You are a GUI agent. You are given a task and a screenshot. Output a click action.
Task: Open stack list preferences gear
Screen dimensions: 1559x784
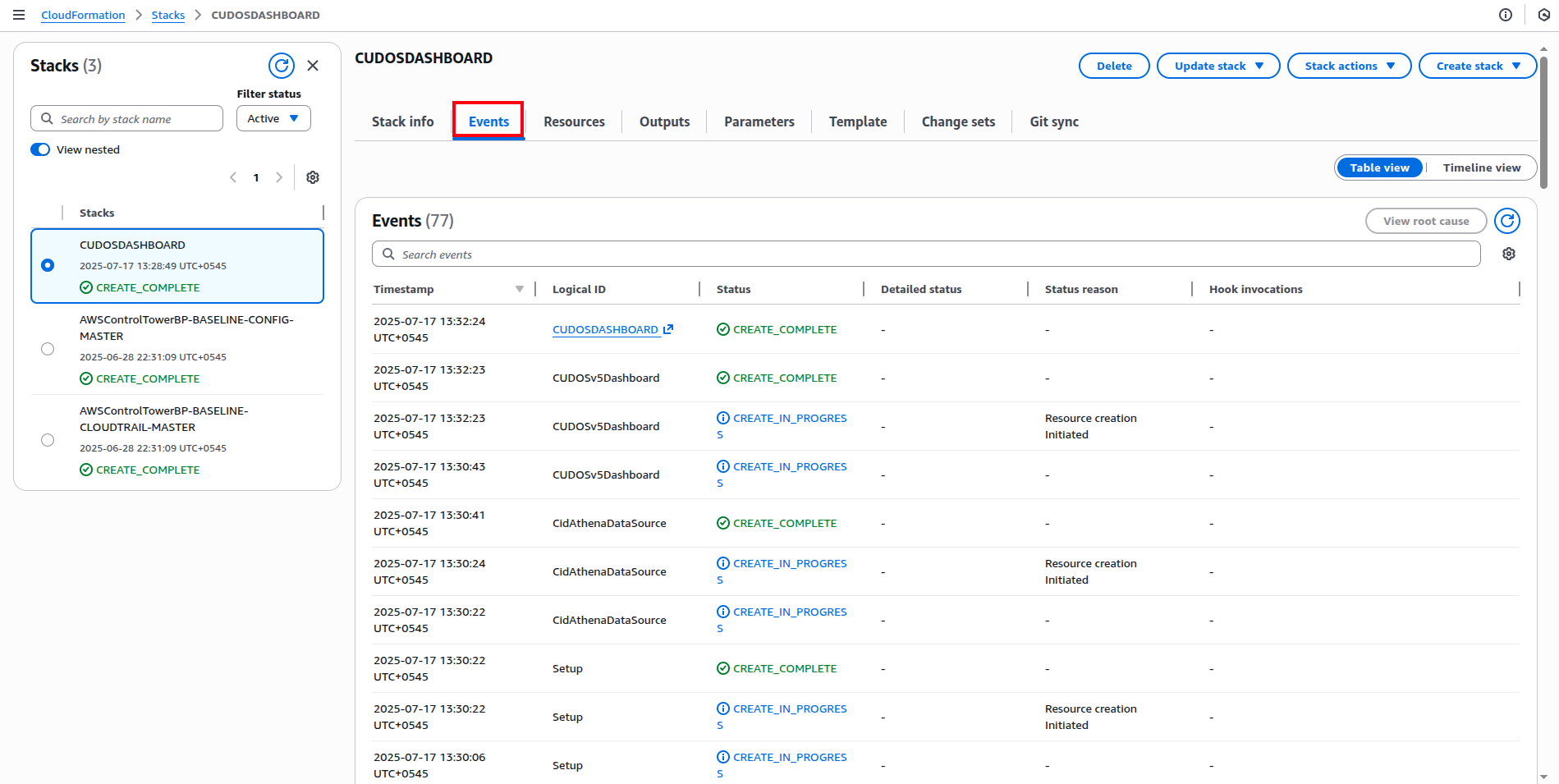(x=313, y=177)
